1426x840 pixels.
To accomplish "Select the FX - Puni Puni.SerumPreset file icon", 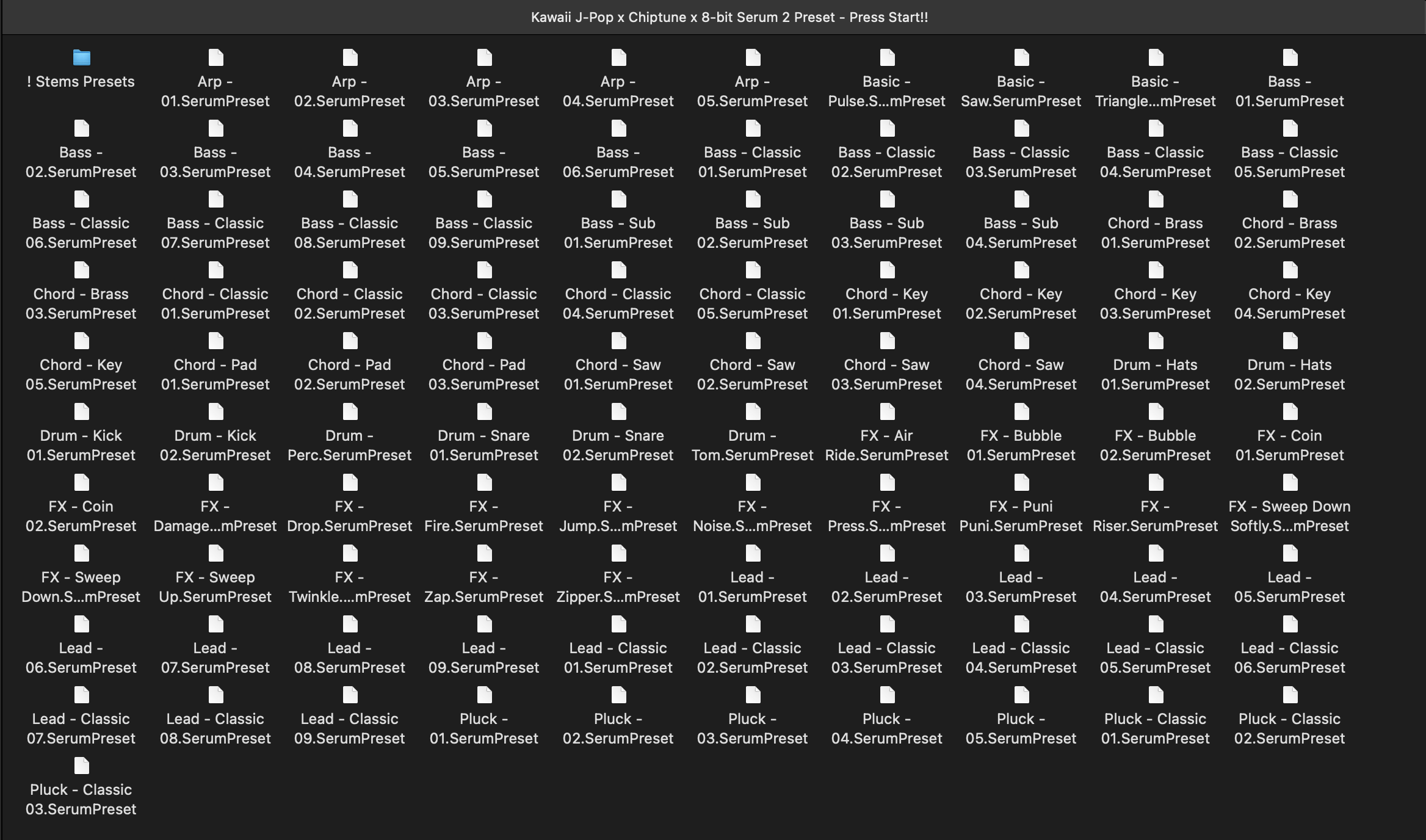I will point(1021,483).
